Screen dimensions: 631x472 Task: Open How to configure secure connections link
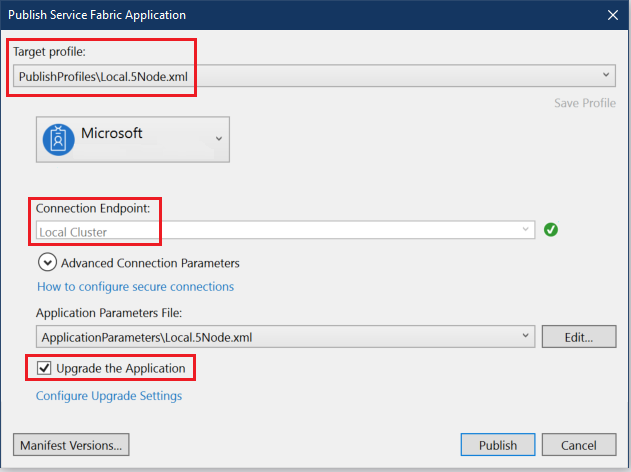[135, 286]
